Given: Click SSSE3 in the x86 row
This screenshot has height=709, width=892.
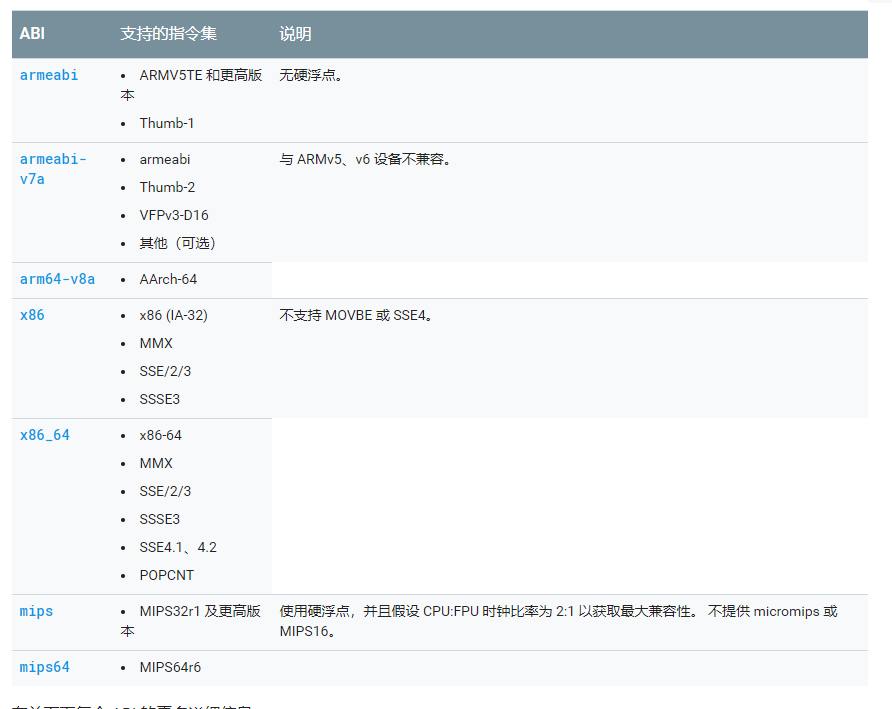Looking at the screenshot, I should (160, 399).
